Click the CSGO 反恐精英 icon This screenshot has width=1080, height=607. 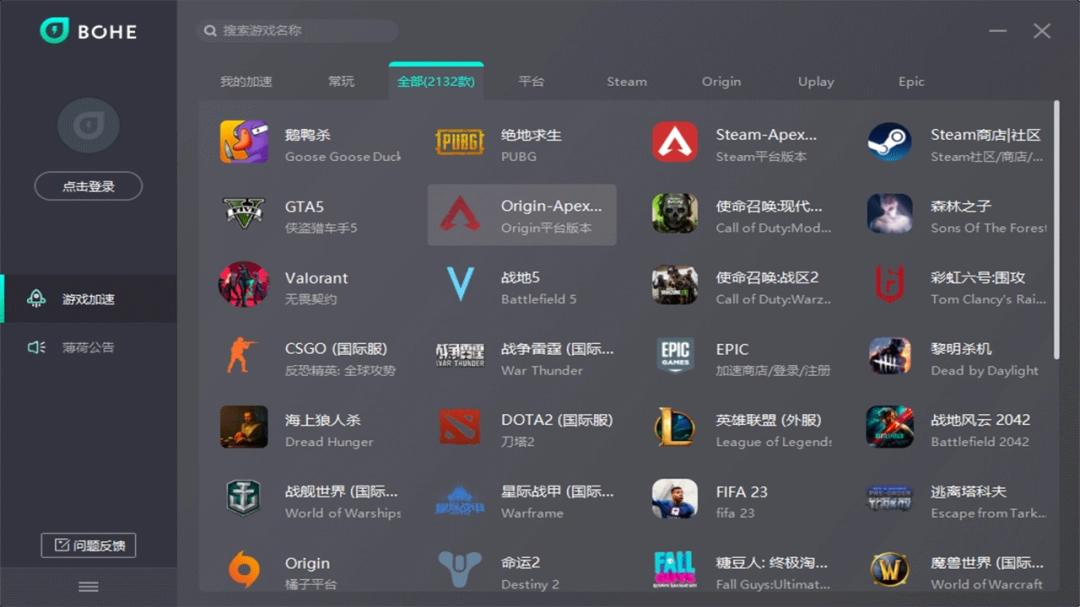[241, 358]
